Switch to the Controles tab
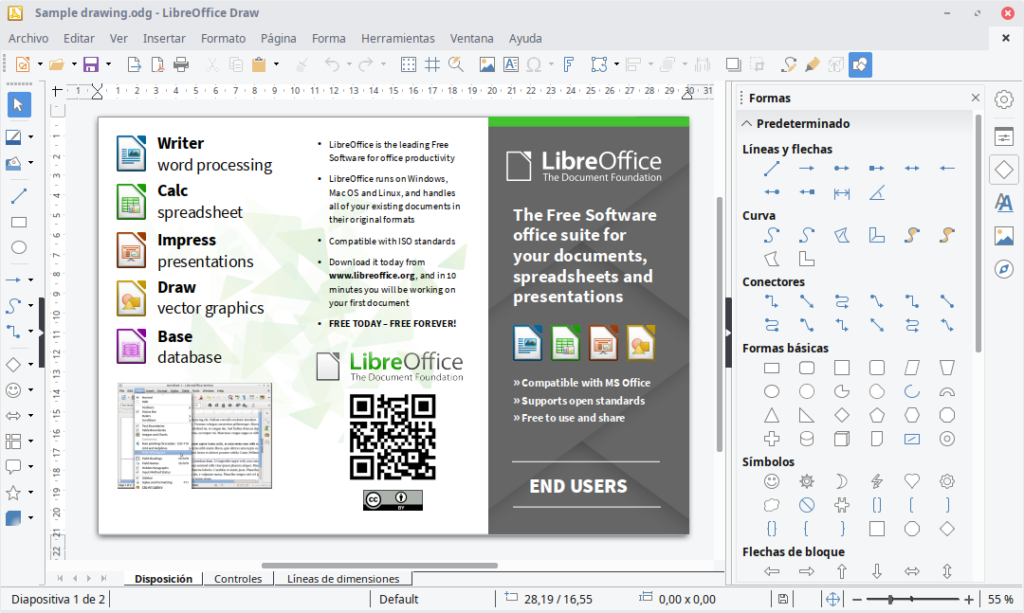Viewport: 1024px width, 613px height. coord(238,578)
